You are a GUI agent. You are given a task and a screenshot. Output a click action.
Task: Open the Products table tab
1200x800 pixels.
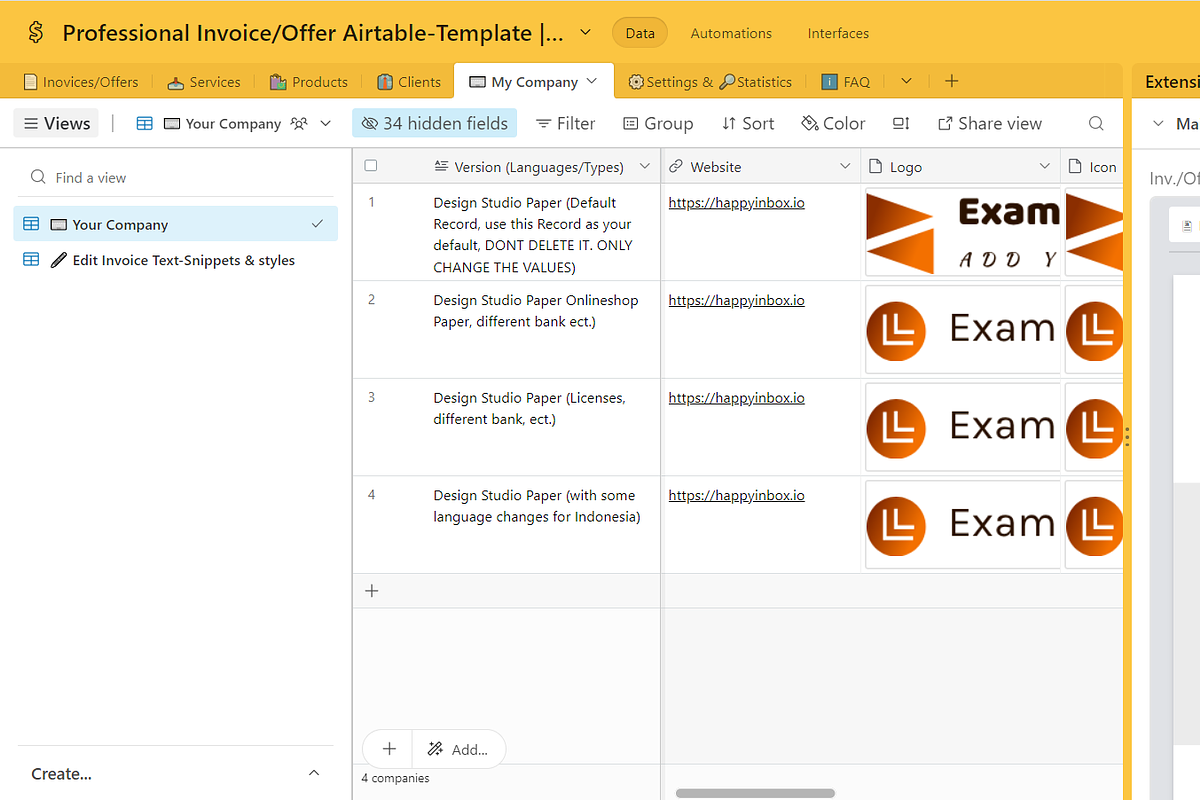pos(308,82)
